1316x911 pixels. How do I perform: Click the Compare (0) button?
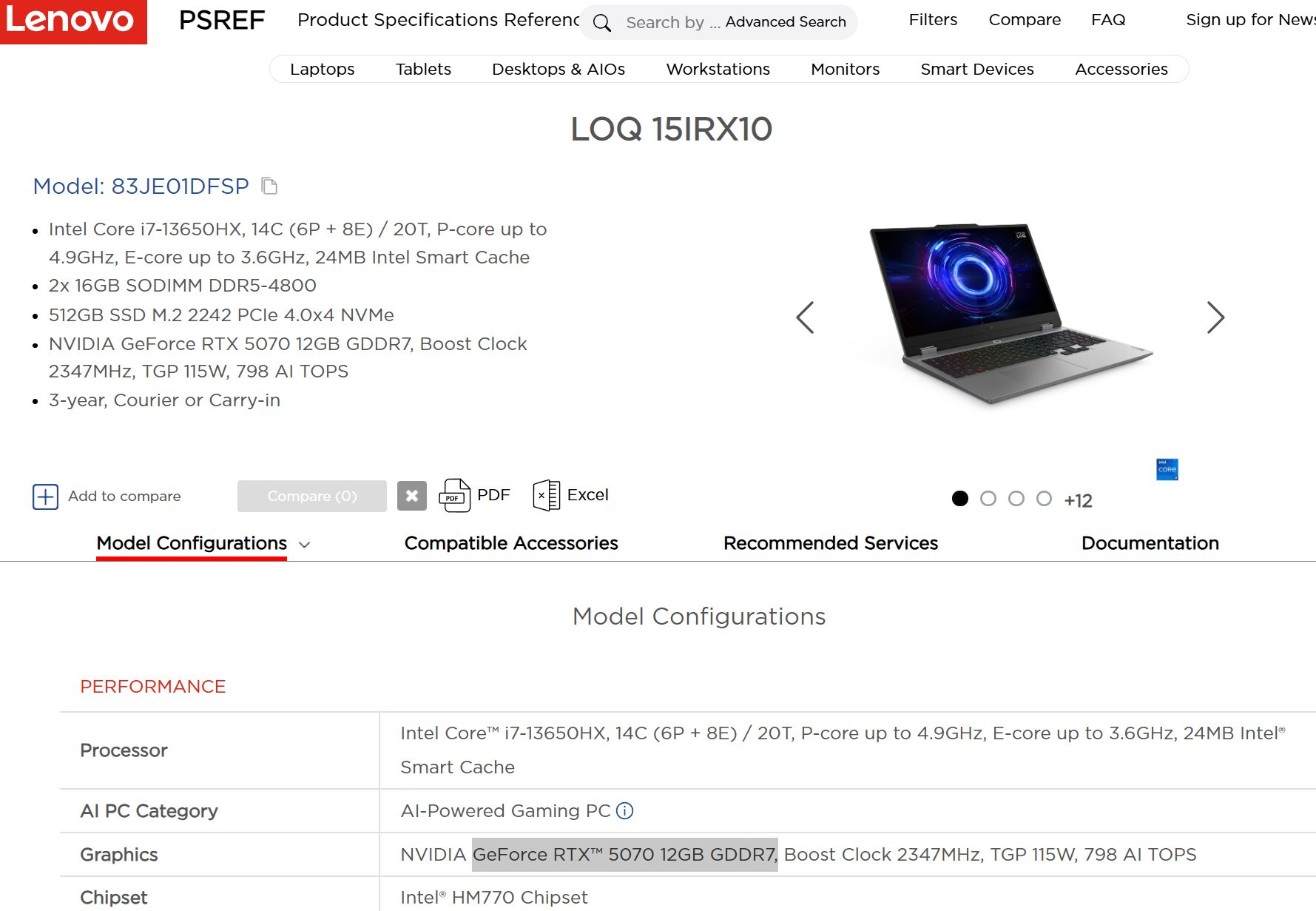tap(312, 496)
